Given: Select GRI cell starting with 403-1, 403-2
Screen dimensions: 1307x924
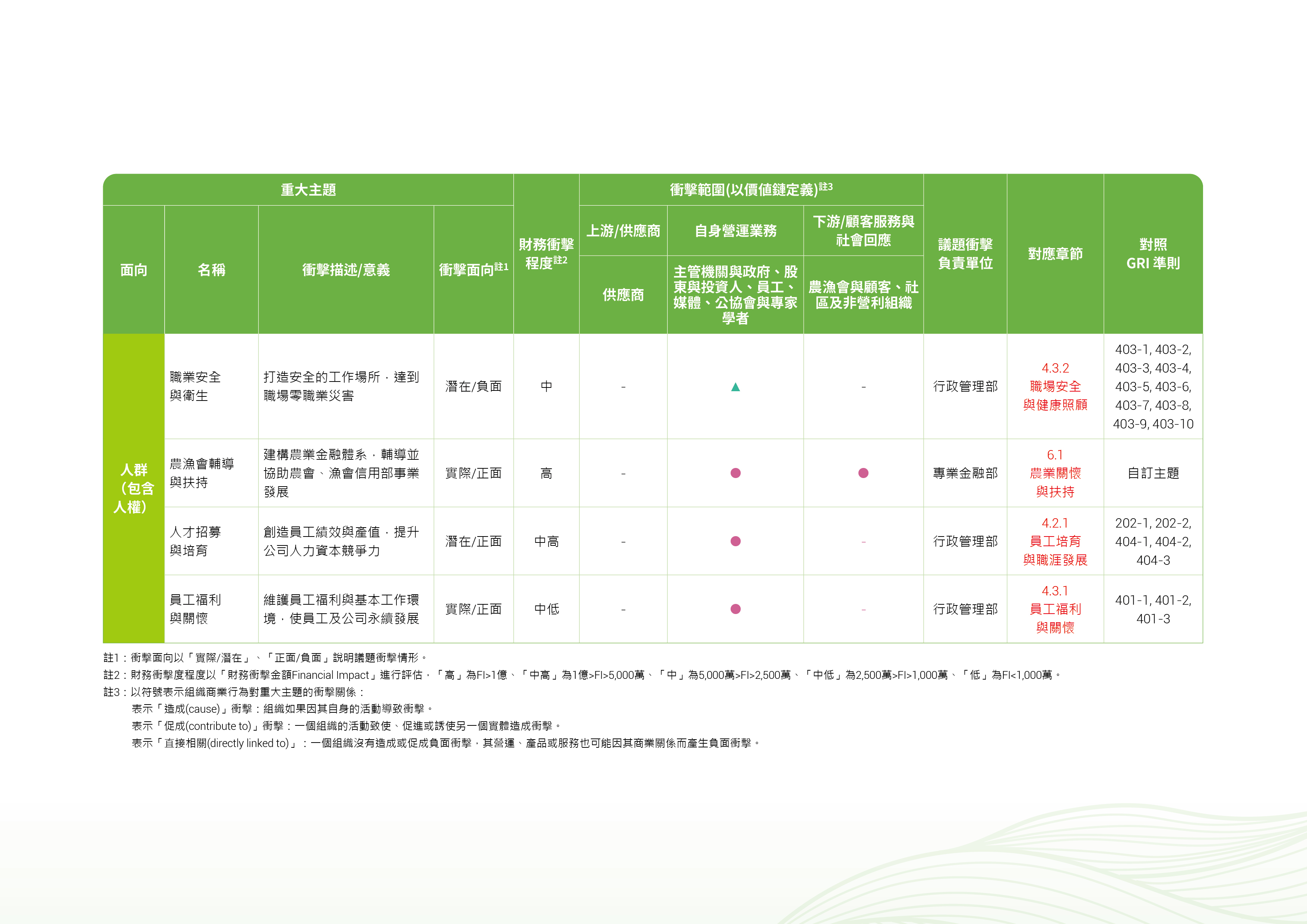Looking at the screenshot, I should (x=1153, y=387).
